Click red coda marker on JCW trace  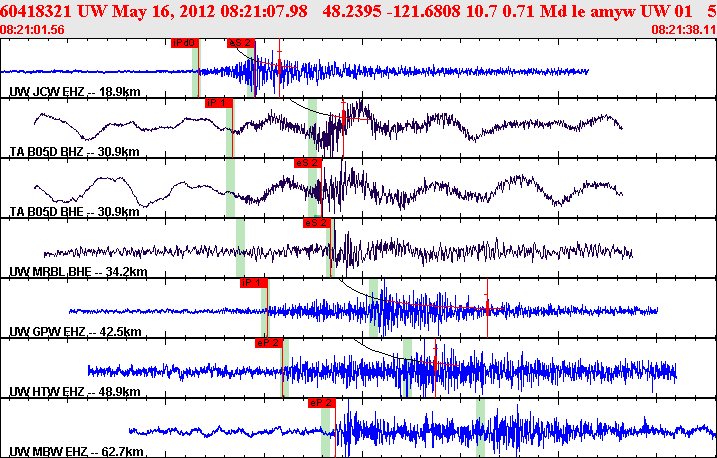279,67
